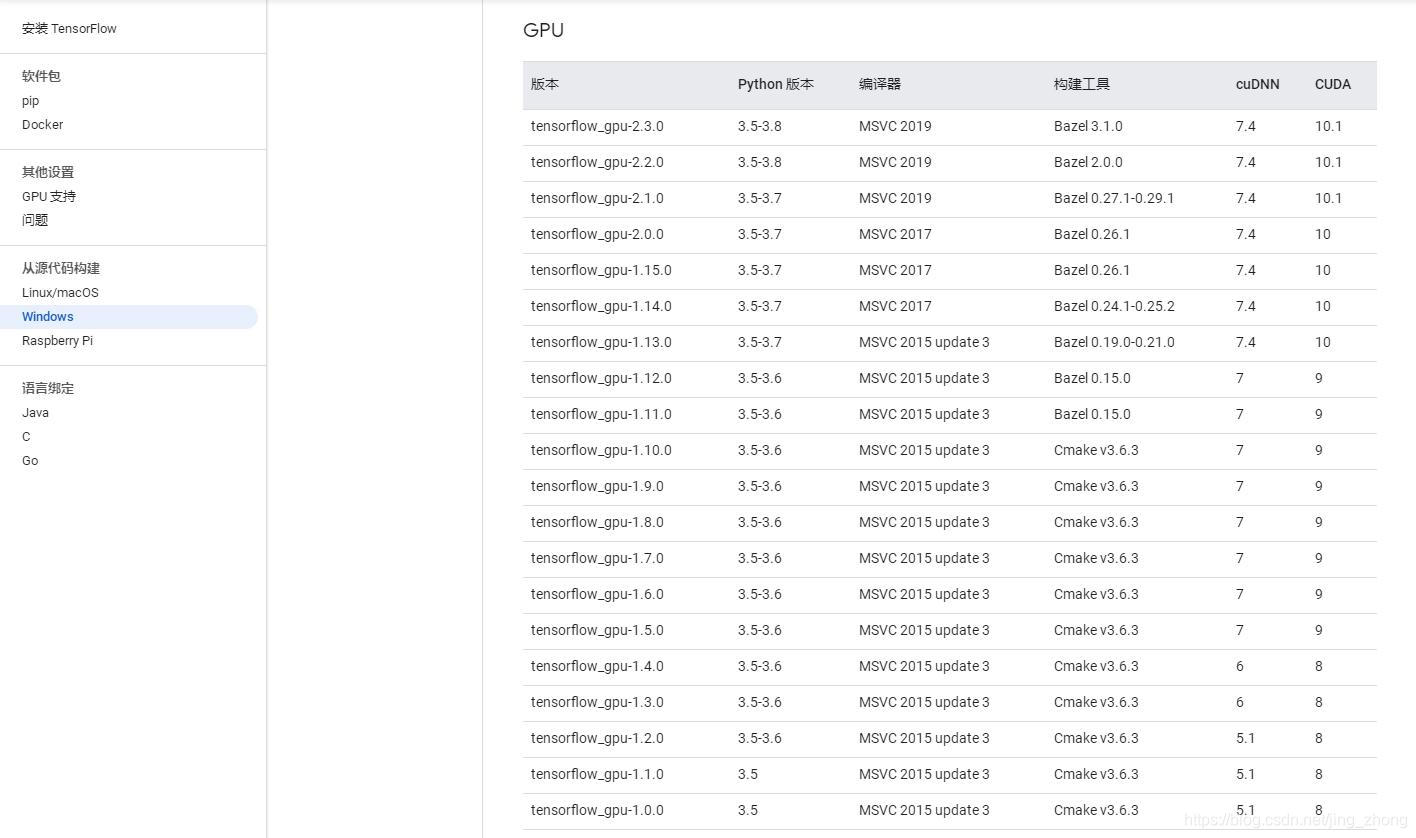The image size is (1416, 838).
Task: Open the GPU 支持 page
Action: 49,197
